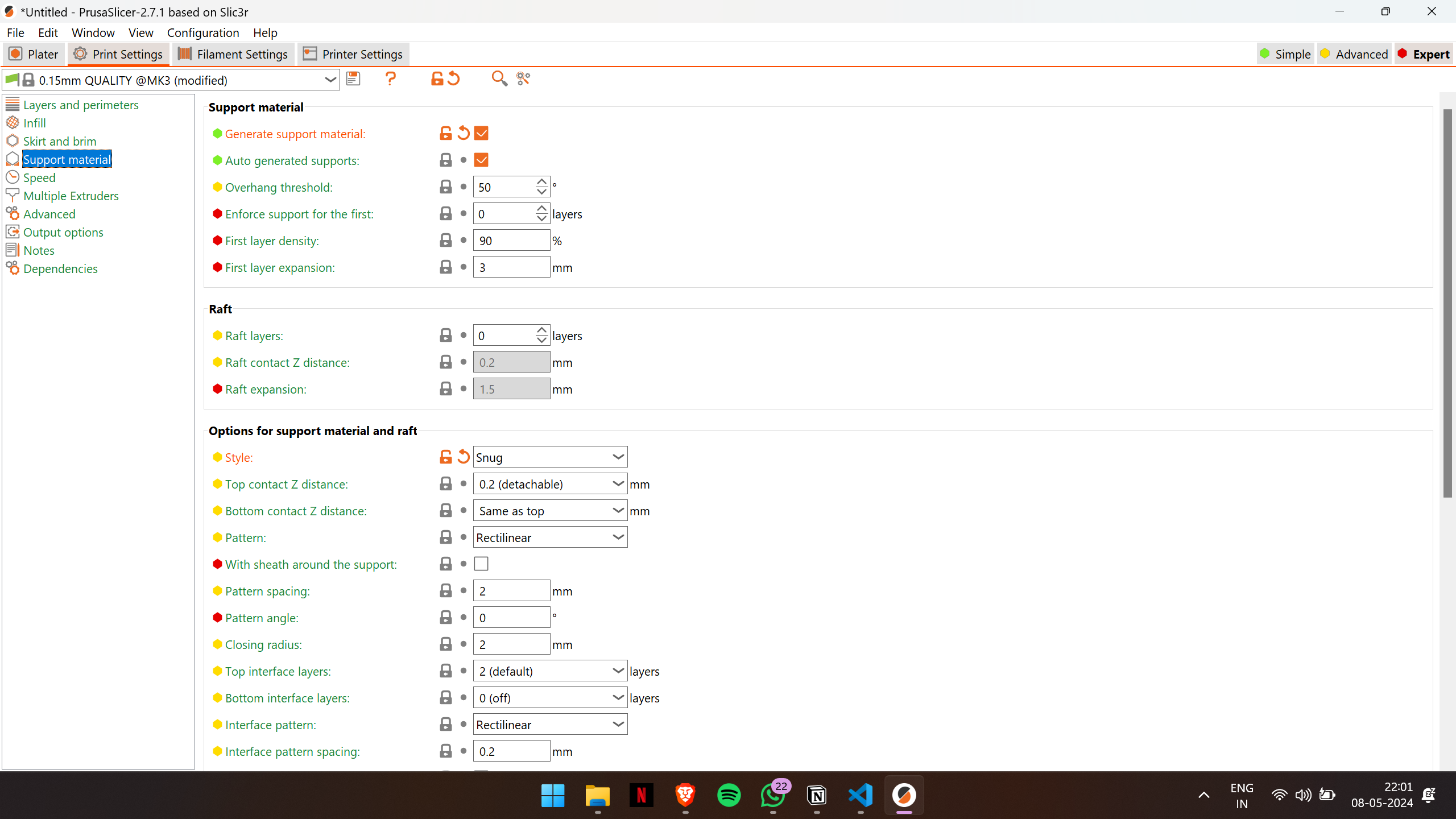Screen dimensions: 1456x819
Task: Switch to Simple mode
Action: coord(1285,54)
